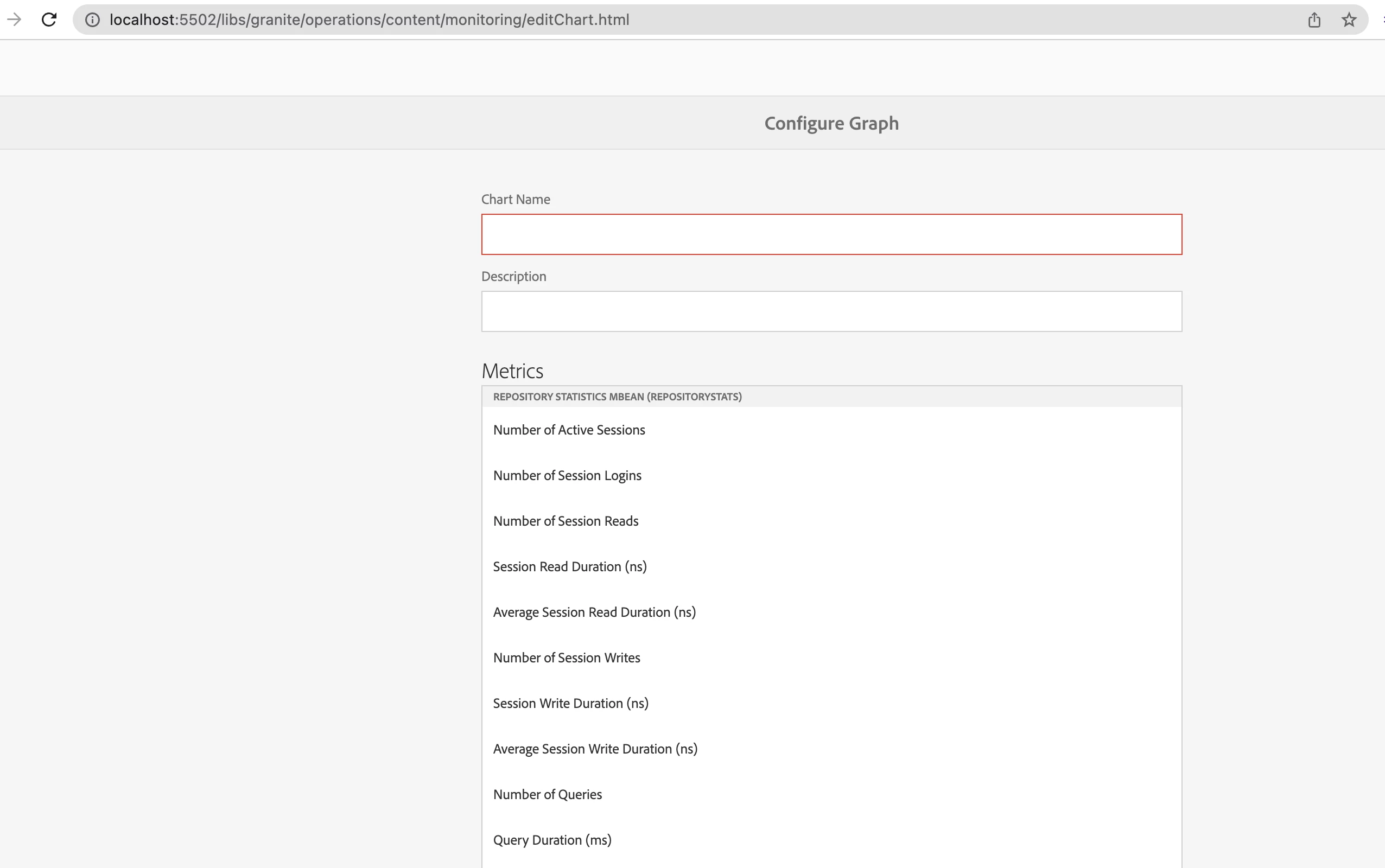Viewport: 1385px width, 868px height.
Task: Select Session Write Duration (ns) metric
Action: click(x=570, y=703)
